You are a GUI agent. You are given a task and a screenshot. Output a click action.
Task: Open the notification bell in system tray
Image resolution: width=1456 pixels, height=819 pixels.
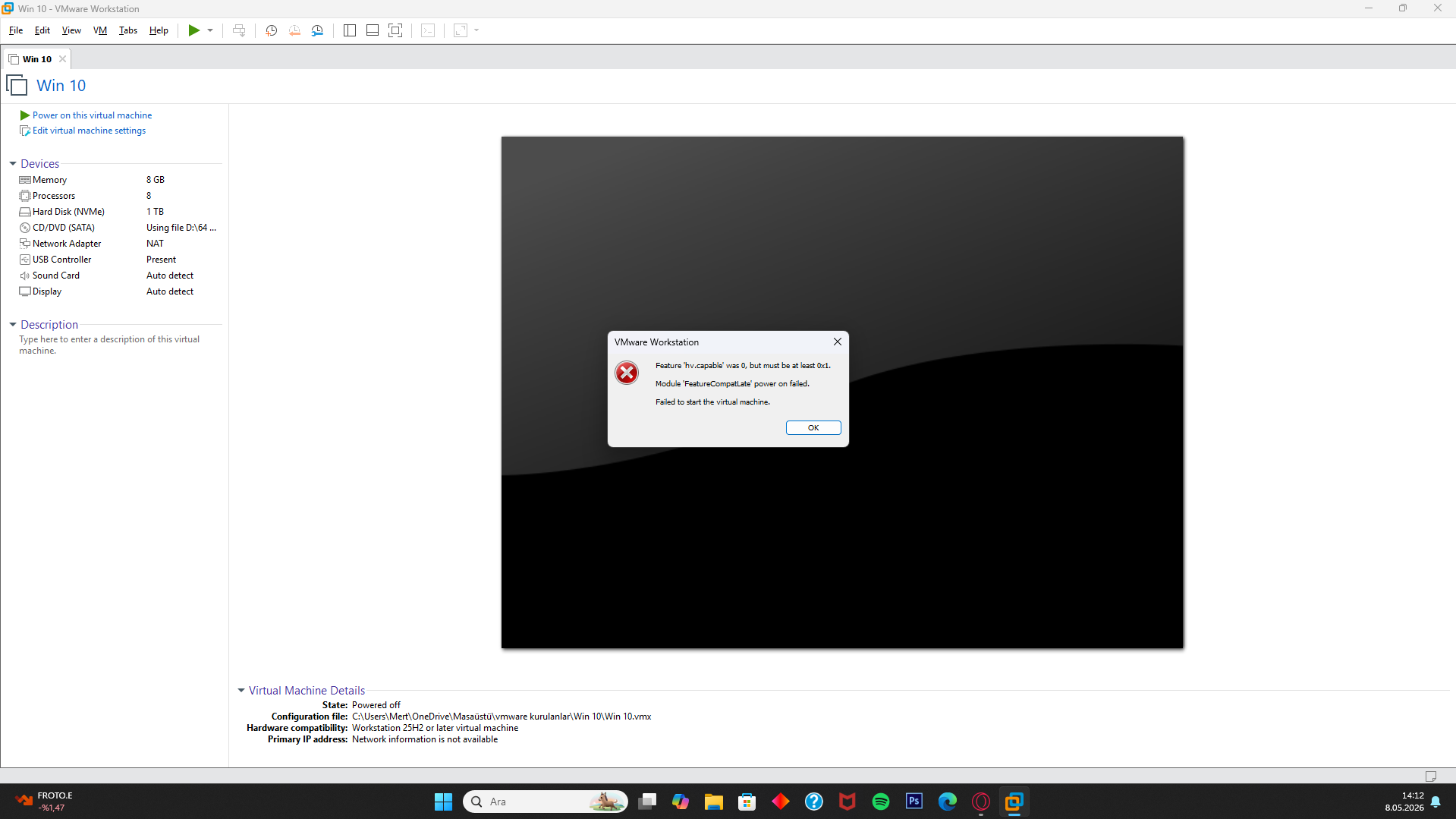click(1436, 802)
